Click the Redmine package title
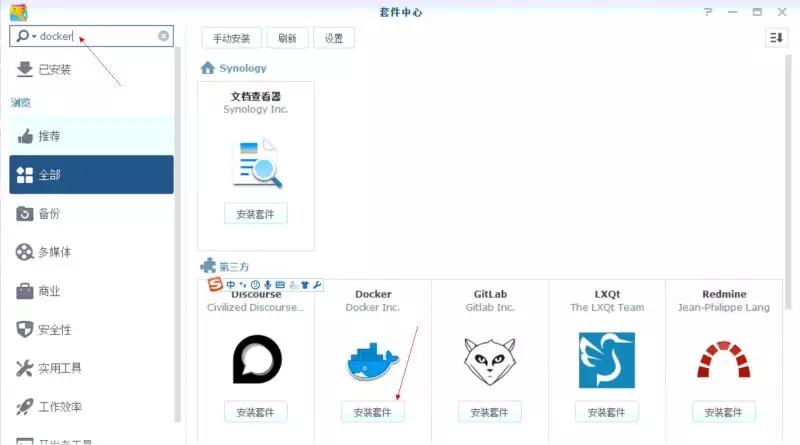Image resolution: width=800 pixels, height=445 pixels. (x=724, y=294)
